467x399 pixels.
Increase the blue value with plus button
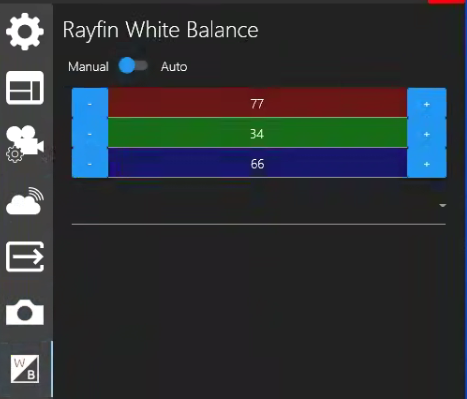click(427, 163)
